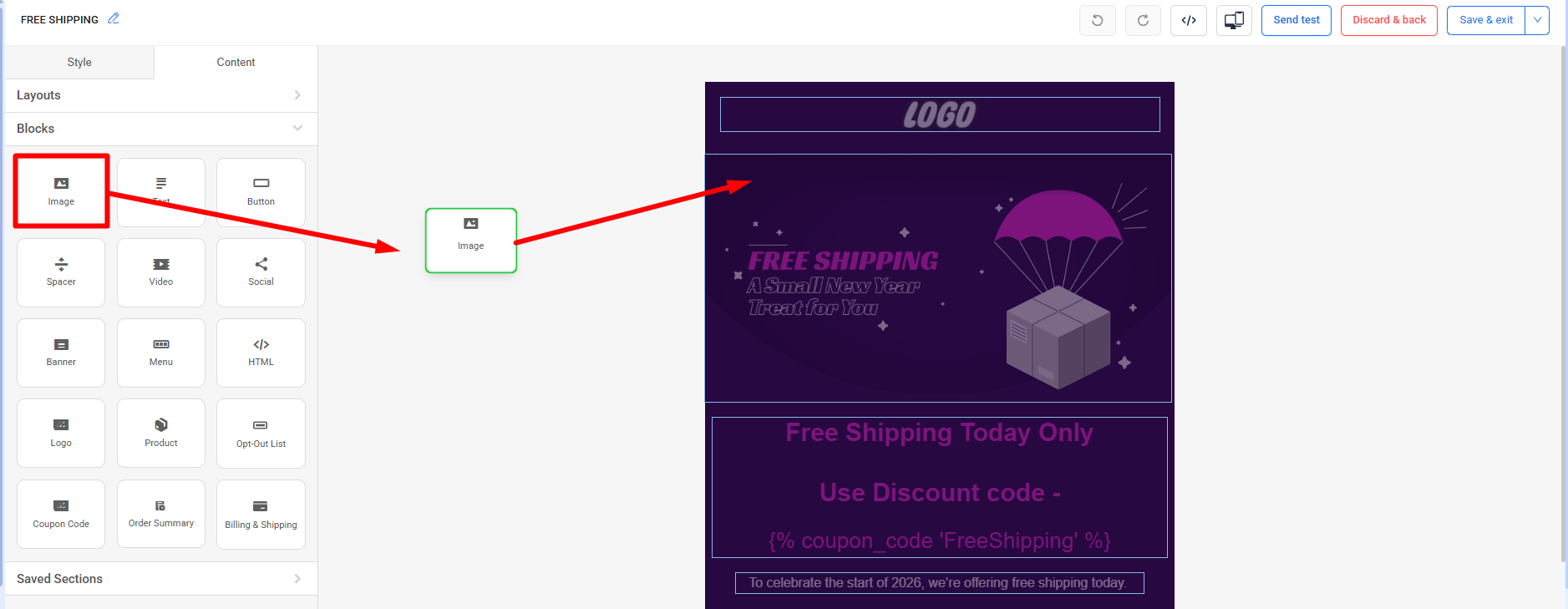Choose the Product block

tap(161, 433)
